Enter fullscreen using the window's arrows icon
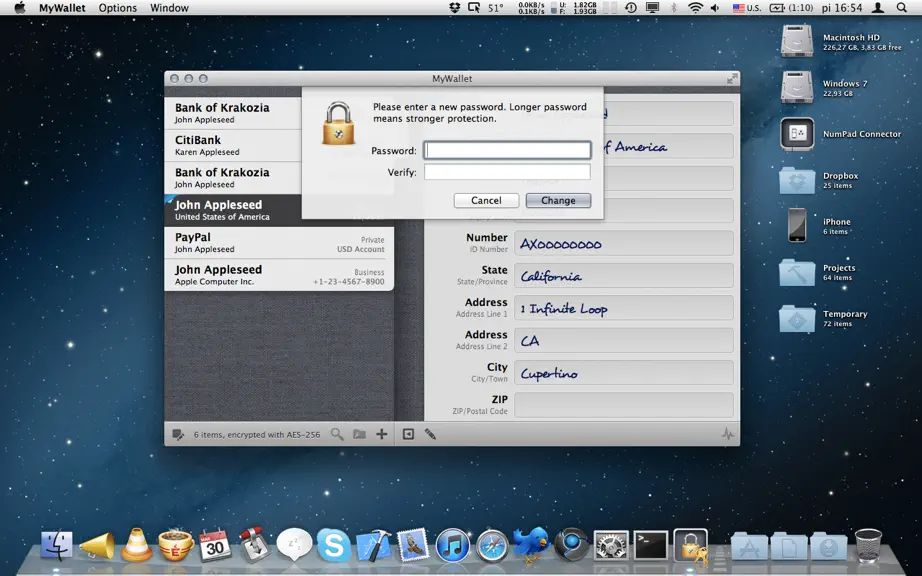 tap(731, 79)
